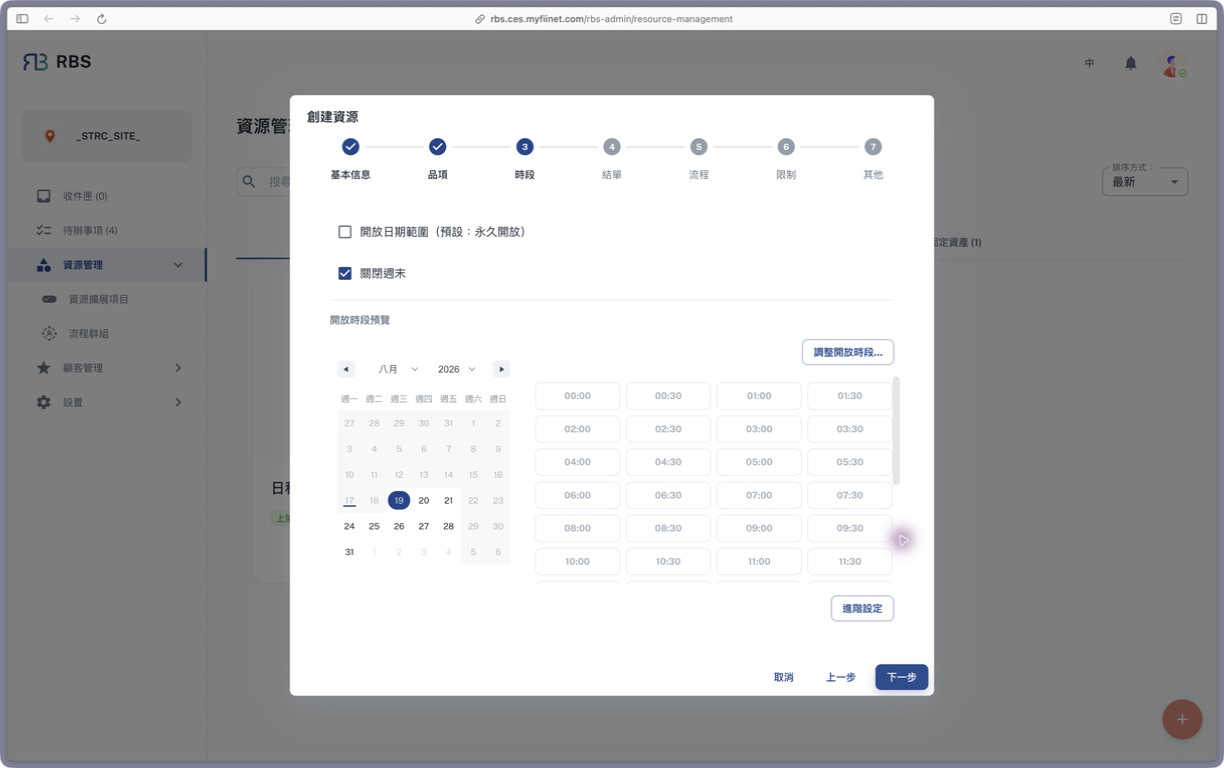Reload the page with the refresh icon
The height and width of the screenshot is (768, 1224).
click(101, 19)
